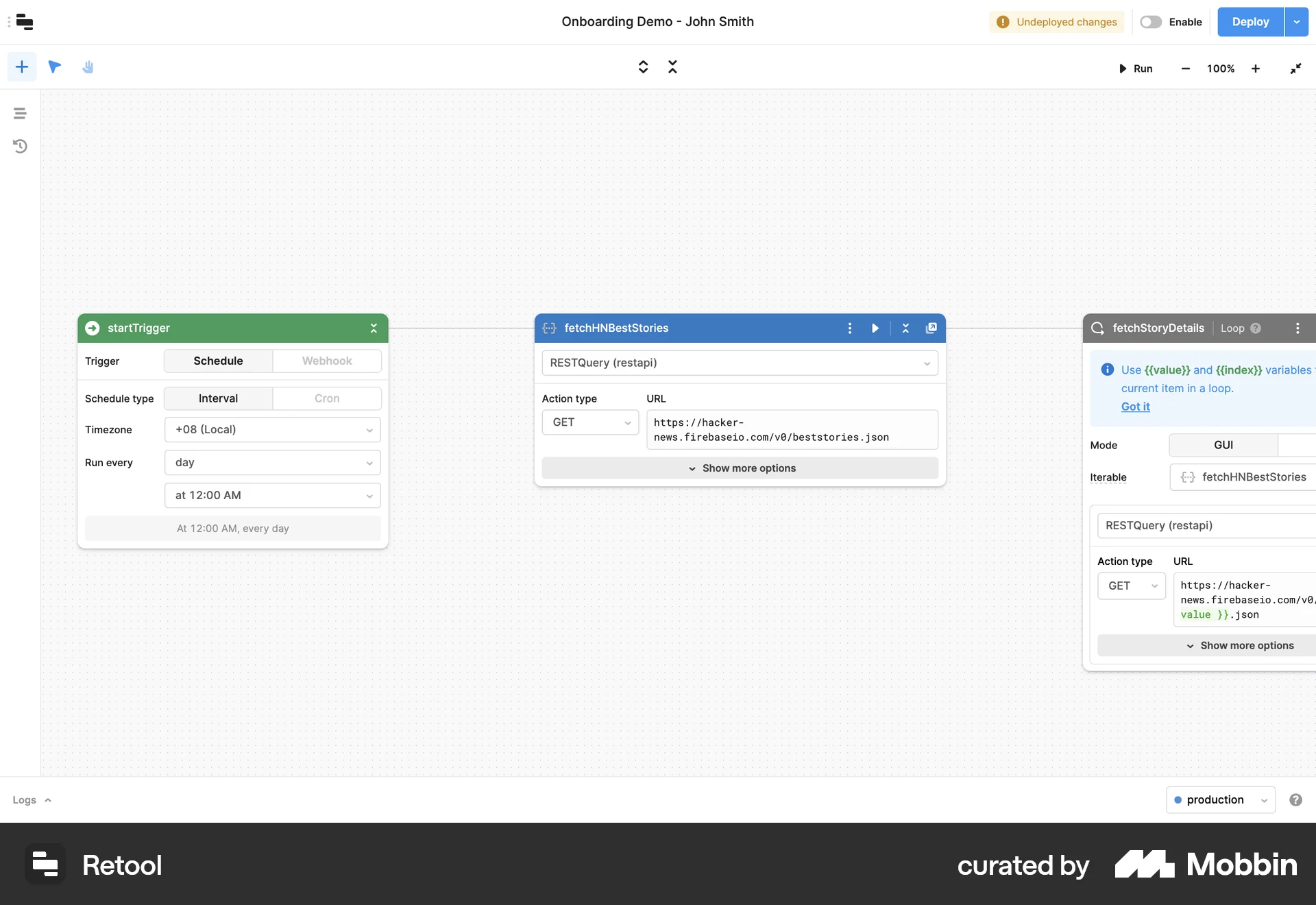The height and width of the screenshot is (905, 1316).
Task: Change the Run every interval
Action: pyautogui.click(x=272, y=462)
